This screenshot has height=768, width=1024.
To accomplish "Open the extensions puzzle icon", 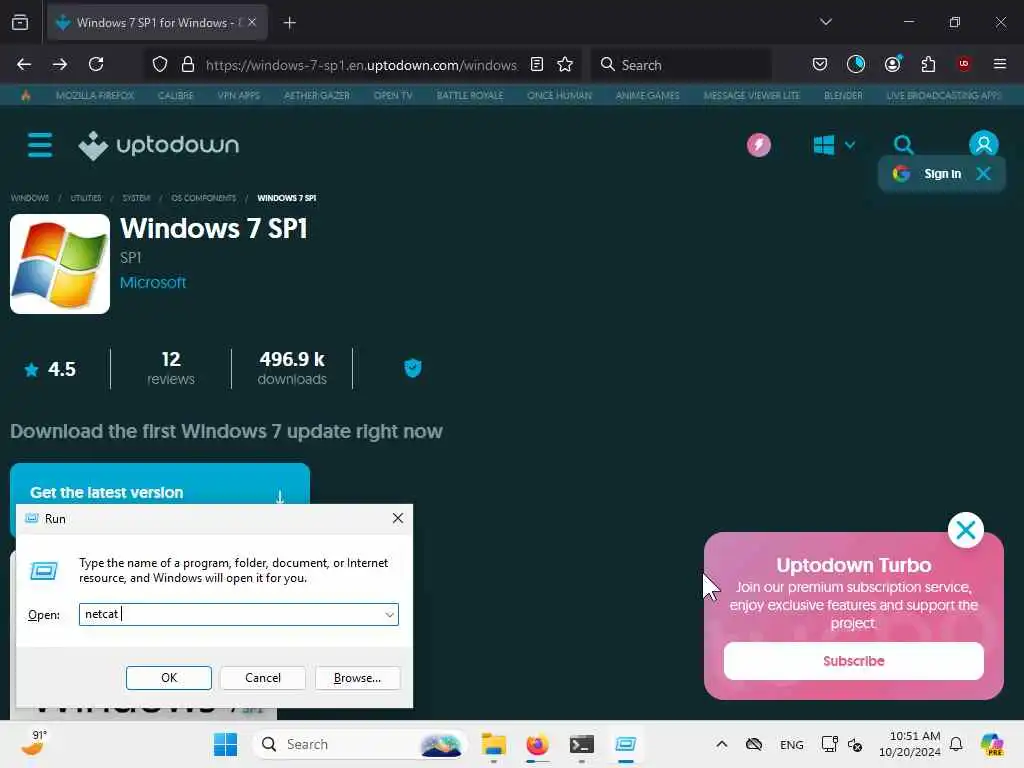I will (x=928, y=64).
